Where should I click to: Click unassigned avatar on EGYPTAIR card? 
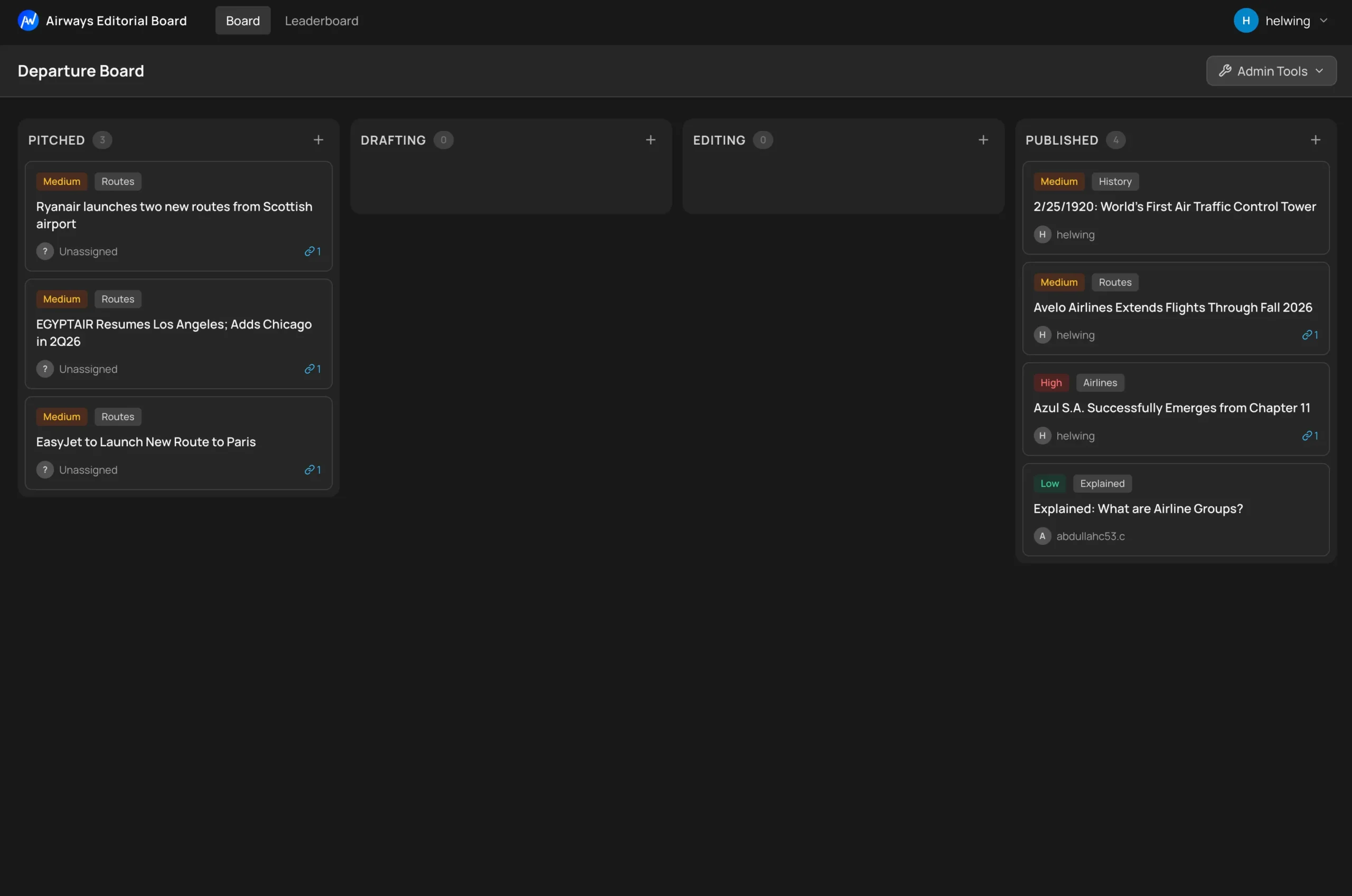click(x=45, y=369)
